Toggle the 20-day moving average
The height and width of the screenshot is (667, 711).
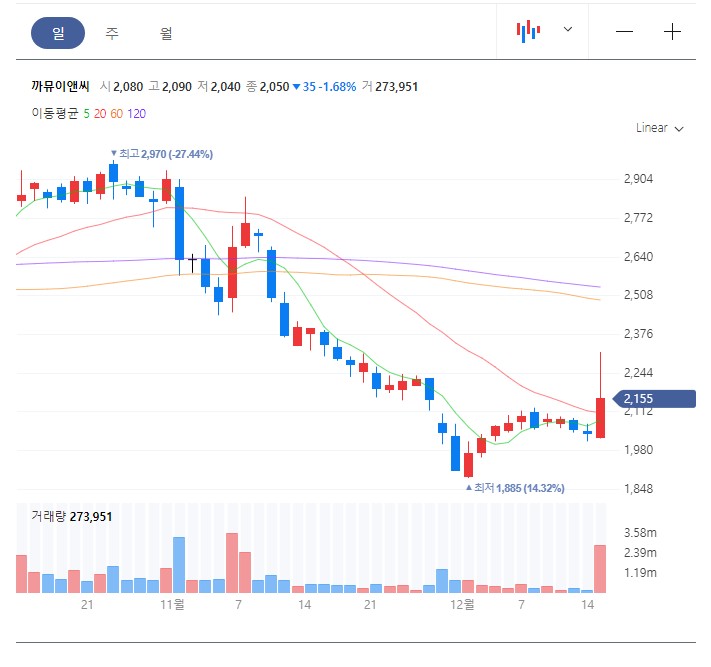click(100, 113)
